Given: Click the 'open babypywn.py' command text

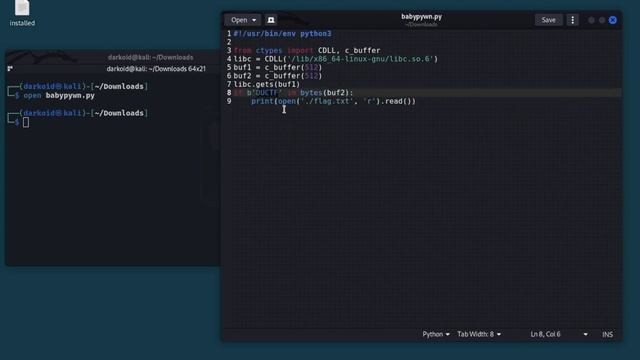Looking at the screenshot, I should click(59, 96).
